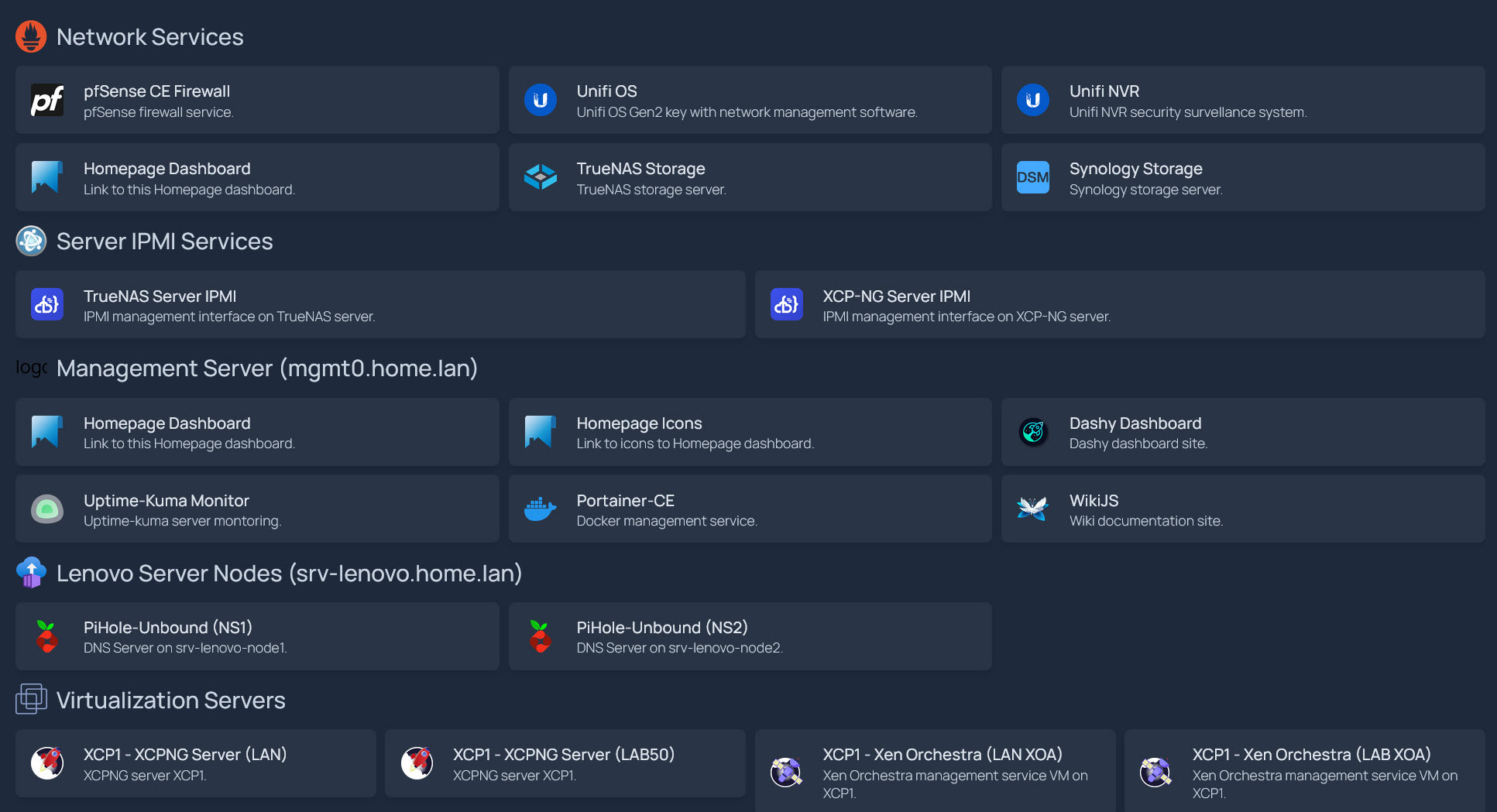Click the Synology DSM icon
Viewport: 1497px width, 812px height.
click(x=1032, y=177)
